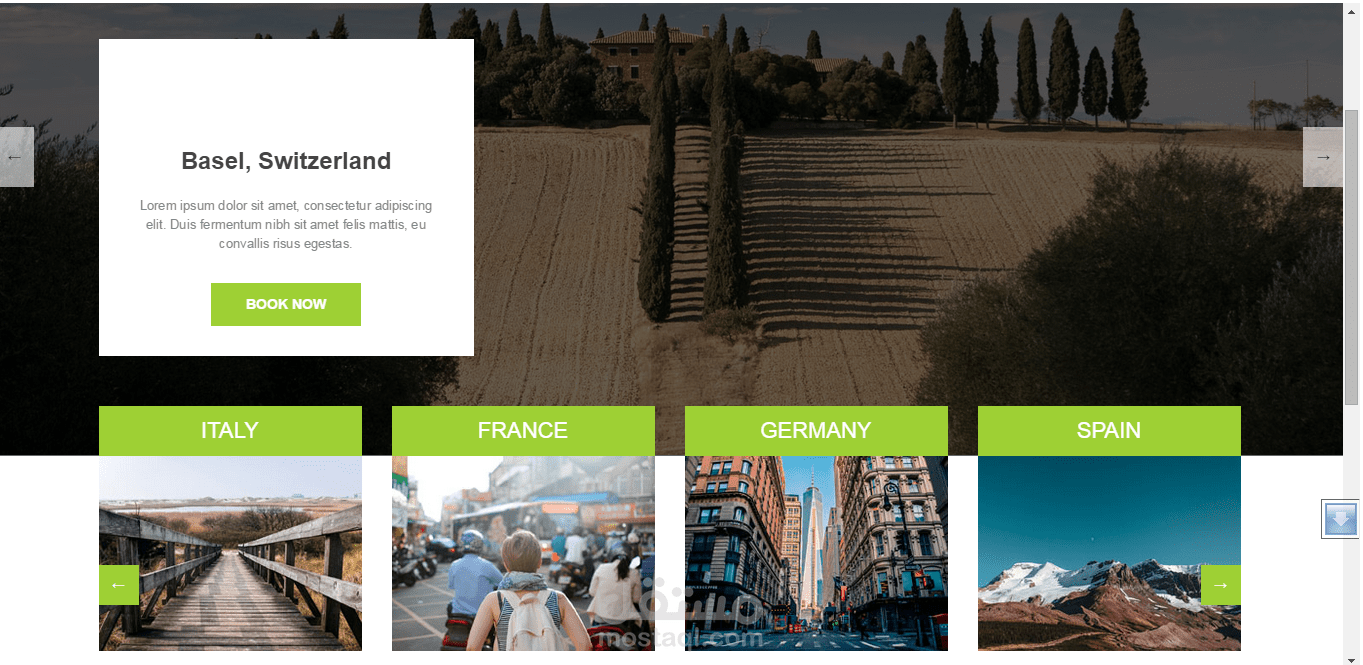Advance the destination carousel with right arrow
This screenshot has width=1363, height=665.
pos(1221,585)
